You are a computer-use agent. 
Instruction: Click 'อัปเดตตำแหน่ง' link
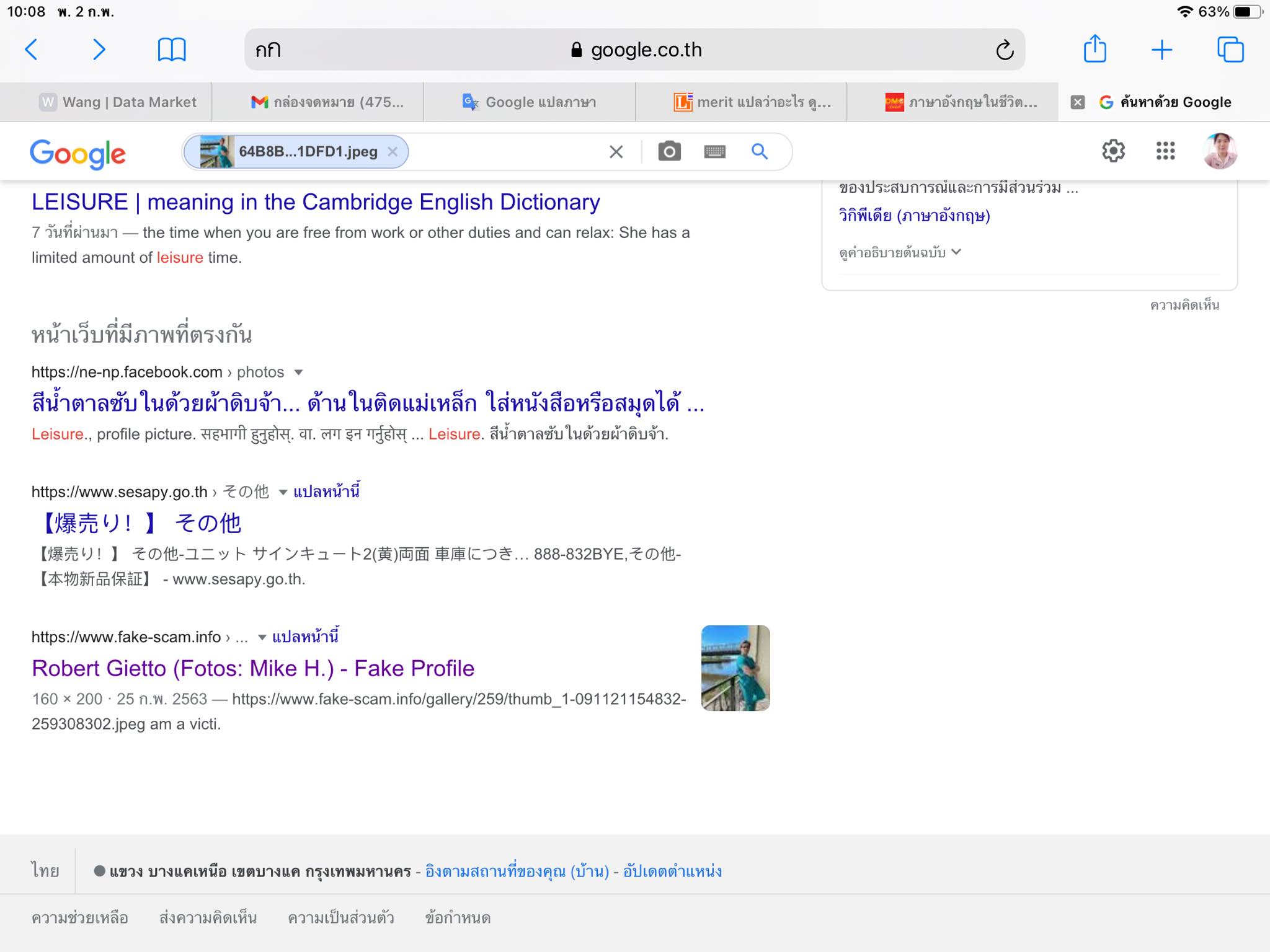(x=672, y=871)
